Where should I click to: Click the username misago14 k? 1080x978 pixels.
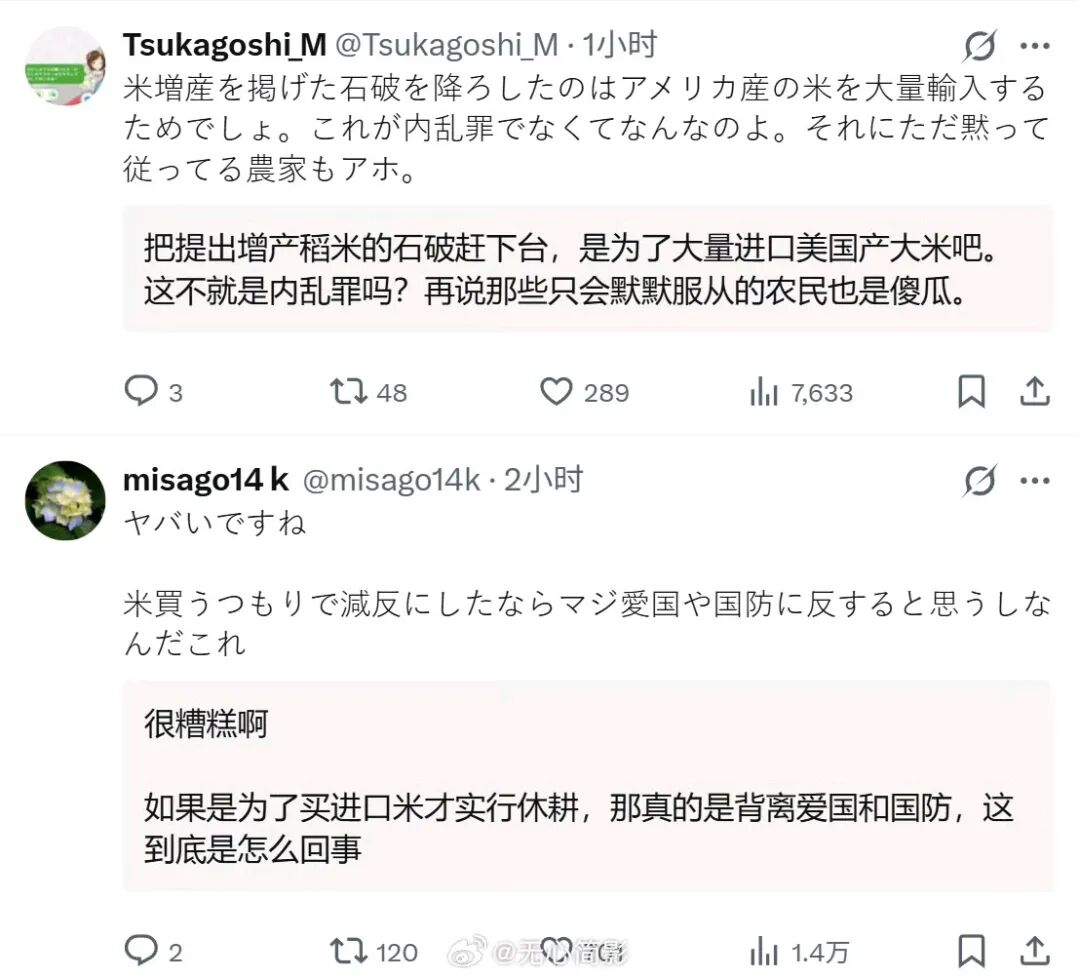(x=203, y=480)
